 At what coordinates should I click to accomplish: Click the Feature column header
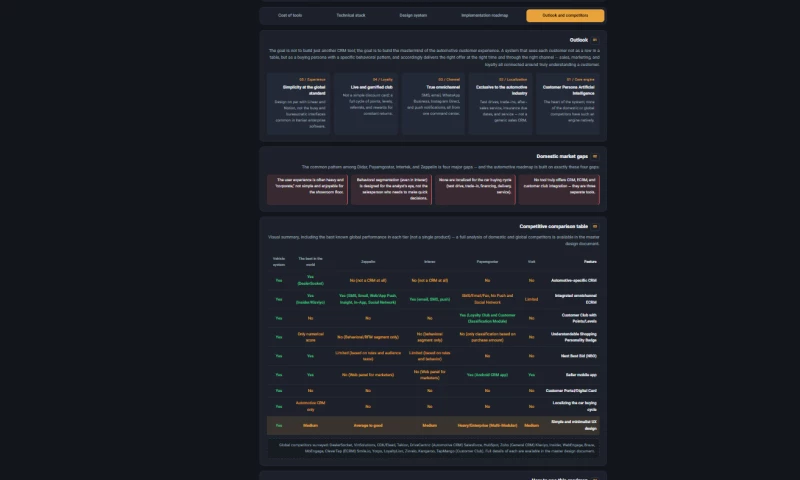click(x=590, y=262)
